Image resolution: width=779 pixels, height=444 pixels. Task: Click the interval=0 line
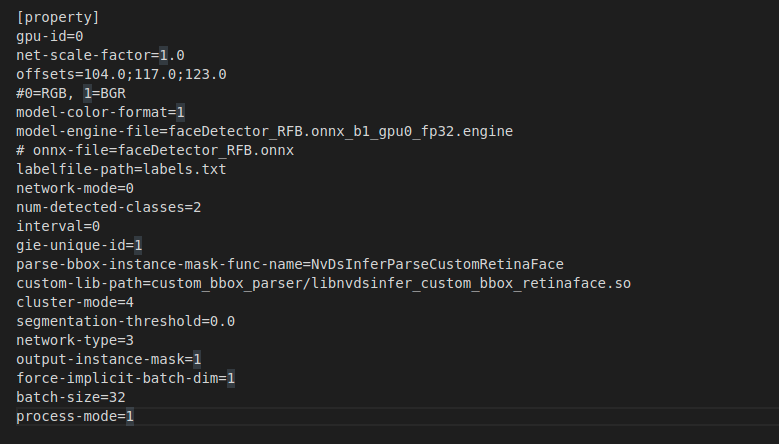click(x=58, y=226)
